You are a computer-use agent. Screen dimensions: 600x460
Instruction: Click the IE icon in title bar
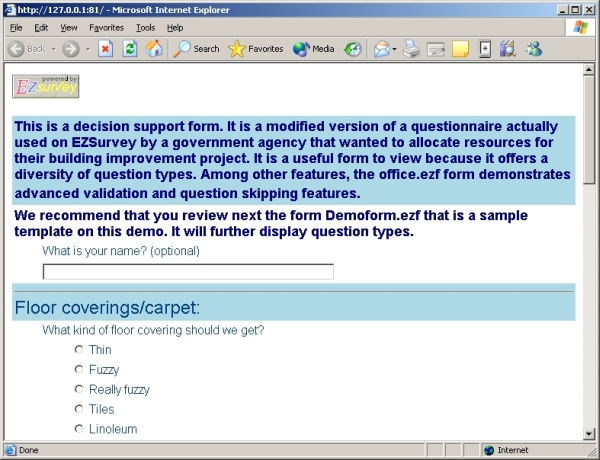click(10, 10)
